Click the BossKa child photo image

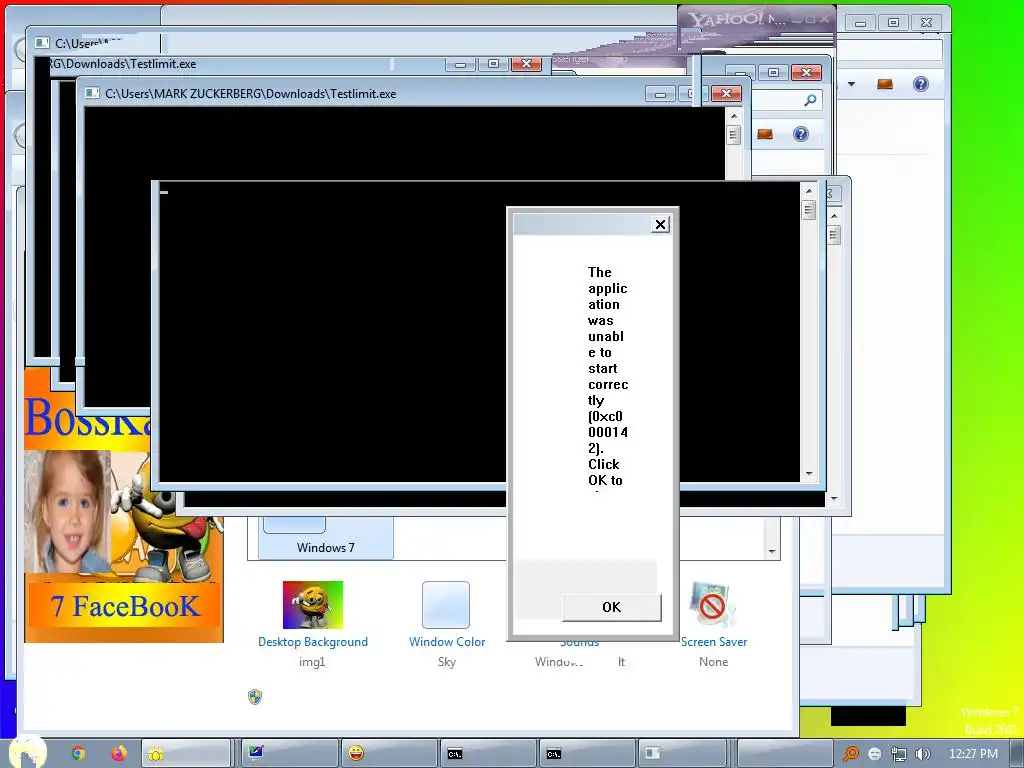68,512
